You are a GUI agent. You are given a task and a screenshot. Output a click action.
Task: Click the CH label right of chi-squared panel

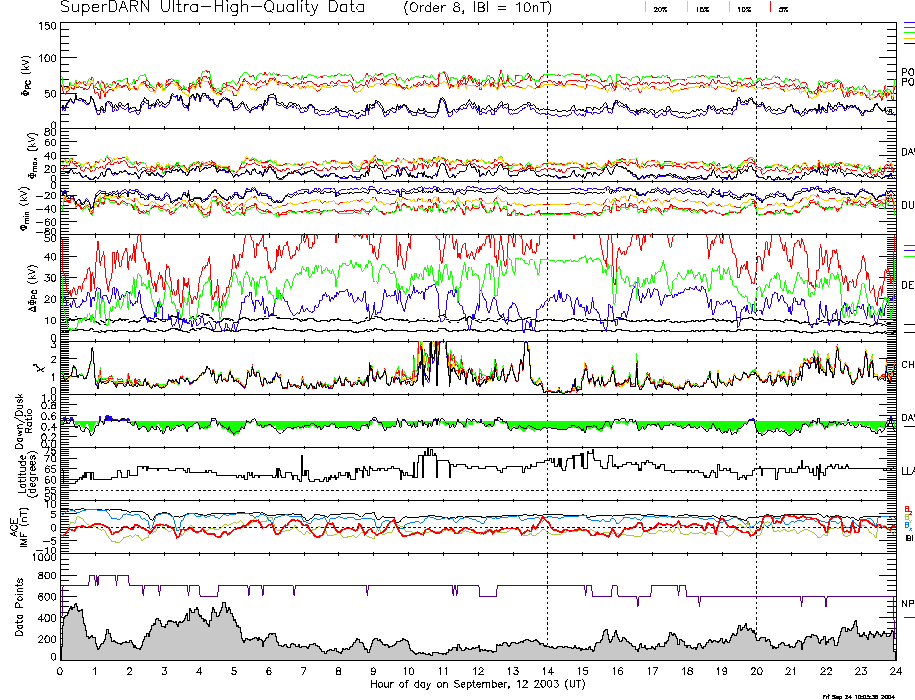pos(907,365)
